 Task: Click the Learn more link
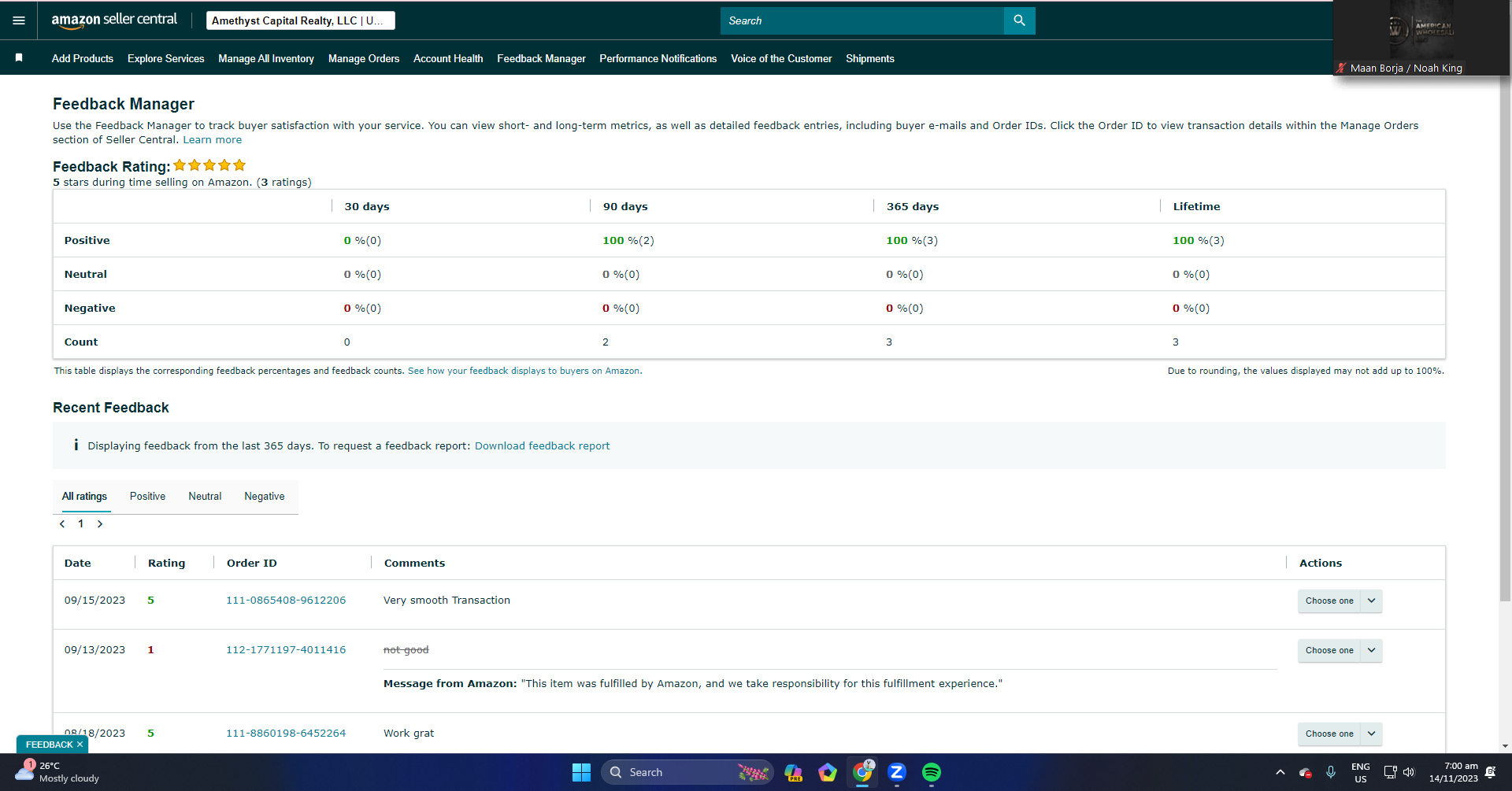click(x=213, y=139)
